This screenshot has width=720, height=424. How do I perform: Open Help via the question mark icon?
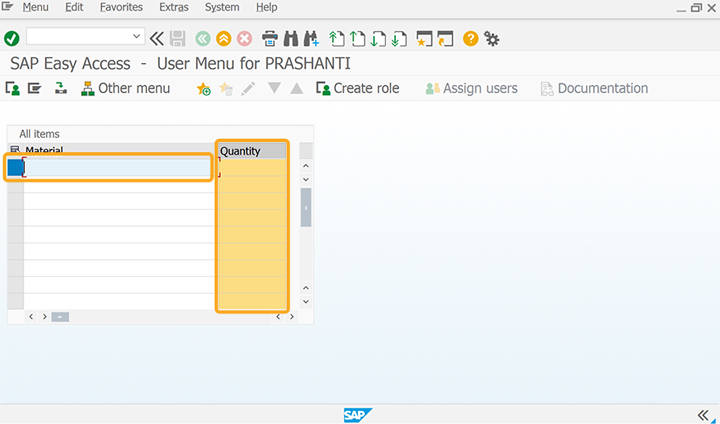(471, 39)
